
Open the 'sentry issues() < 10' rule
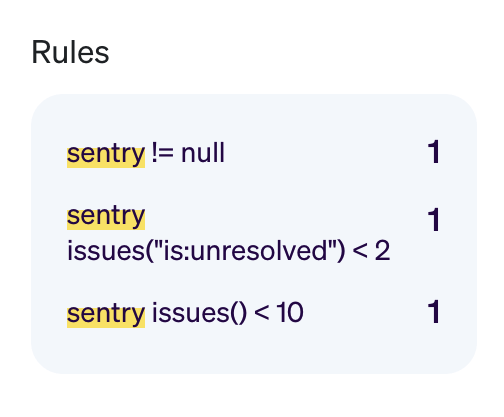254,313
